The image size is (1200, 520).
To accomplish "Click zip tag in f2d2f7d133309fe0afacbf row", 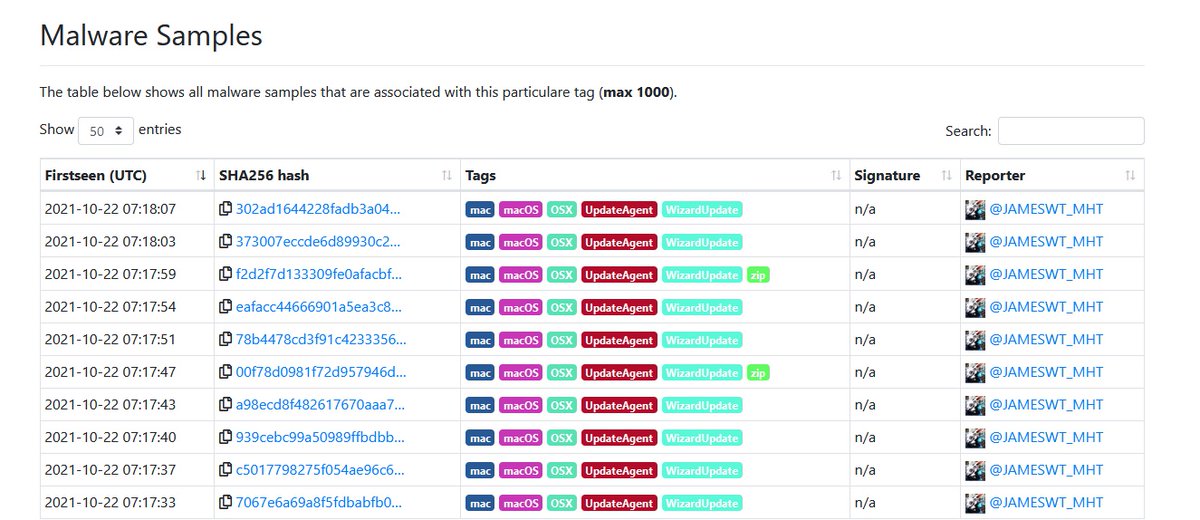I will [758, 275].
